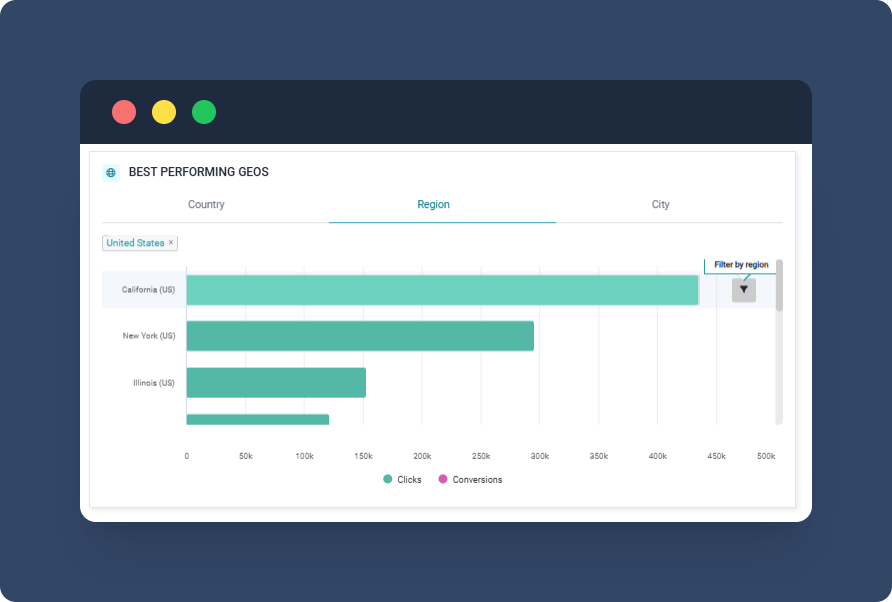The height and width of the screenshot is (602, 892).
Task: Click the New York (US) row label
Action: 149,336
